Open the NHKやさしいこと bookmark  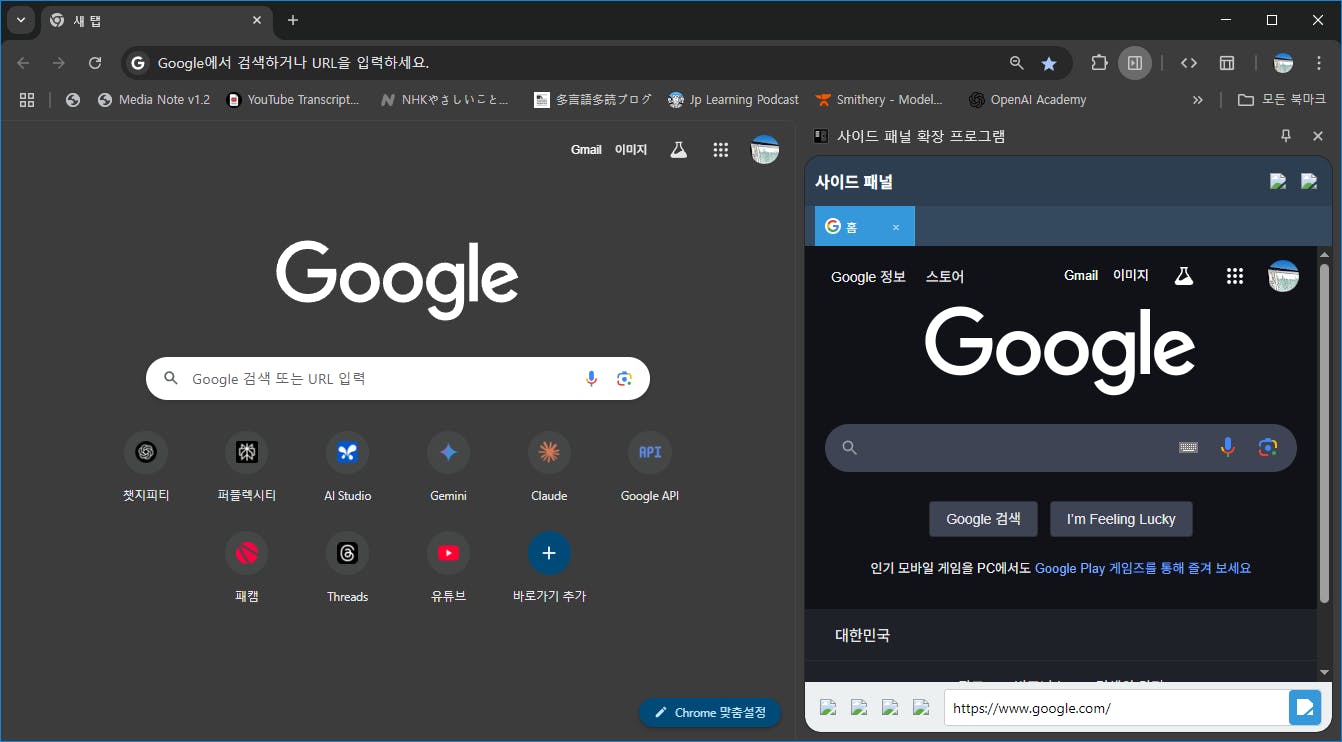coord(444,100)
